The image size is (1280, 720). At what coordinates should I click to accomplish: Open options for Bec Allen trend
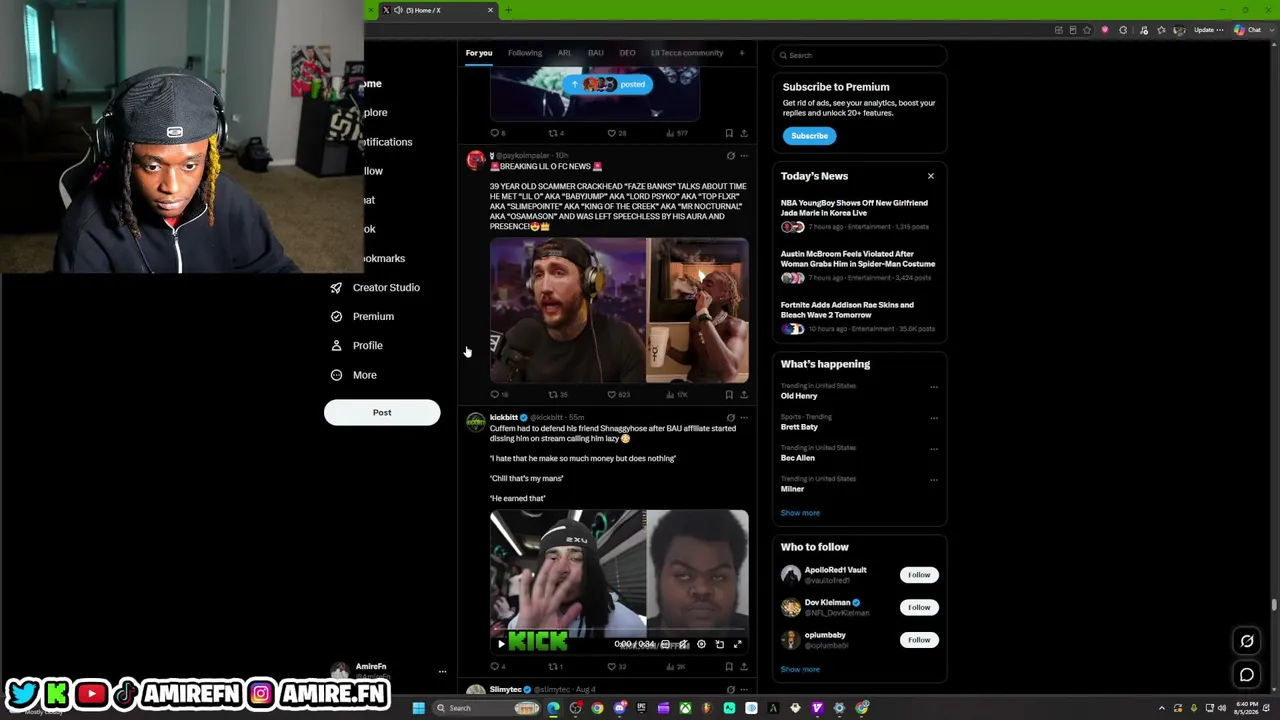tap(934, 449)
